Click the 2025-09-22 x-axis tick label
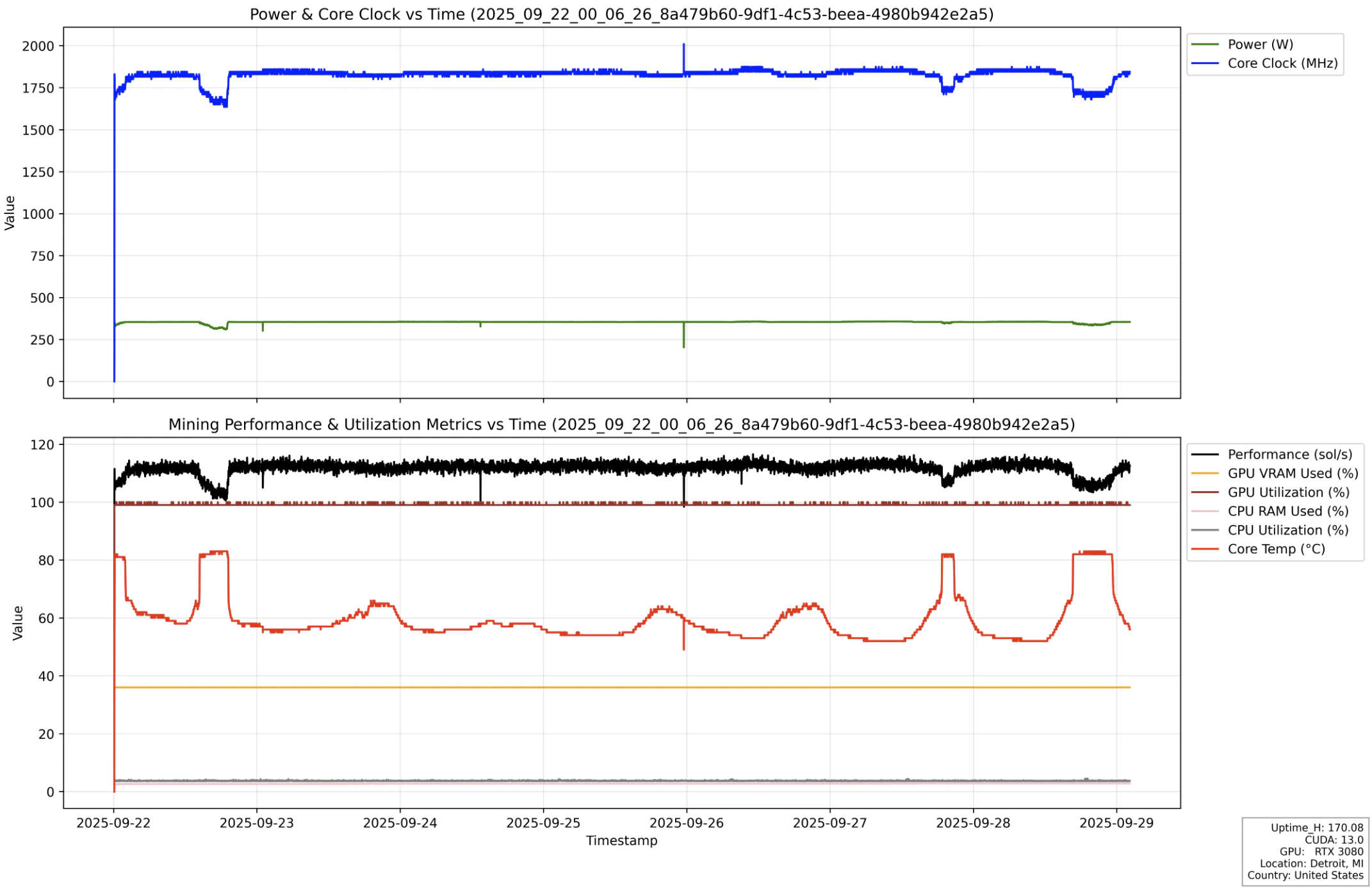The image size is (1372, 890). pyautogui.click(x=113, y=823)
